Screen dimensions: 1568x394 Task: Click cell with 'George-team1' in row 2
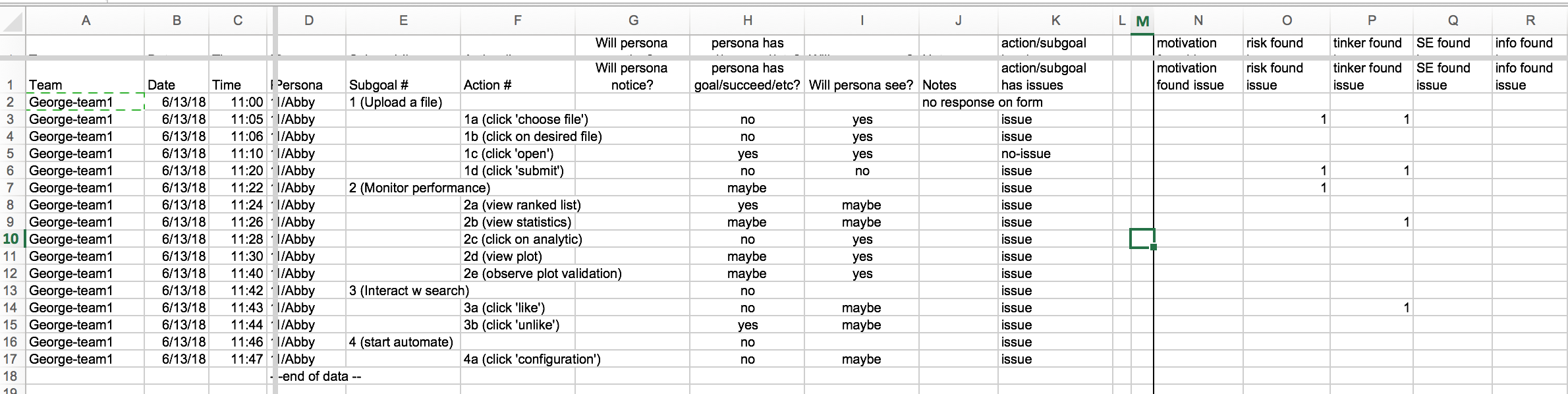tap(86, 102)
